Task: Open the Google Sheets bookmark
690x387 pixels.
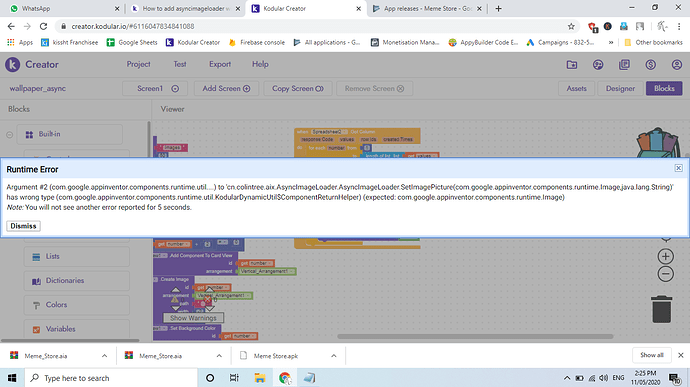Action: pos(132,42)
